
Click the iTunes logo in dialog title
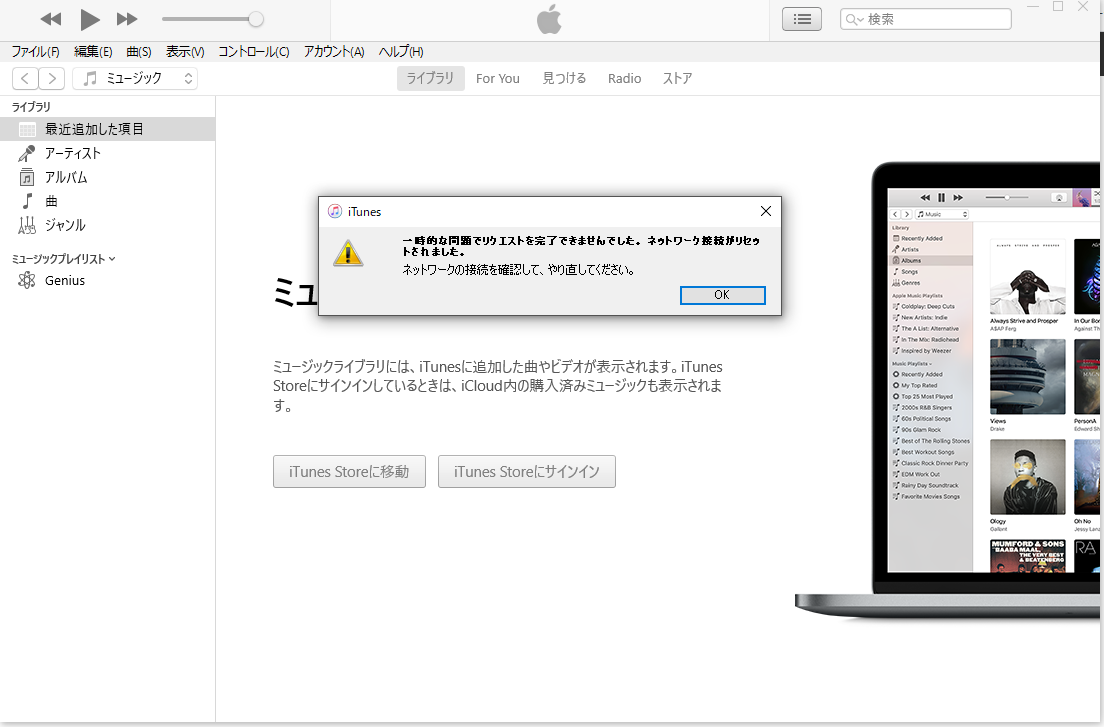335,211
